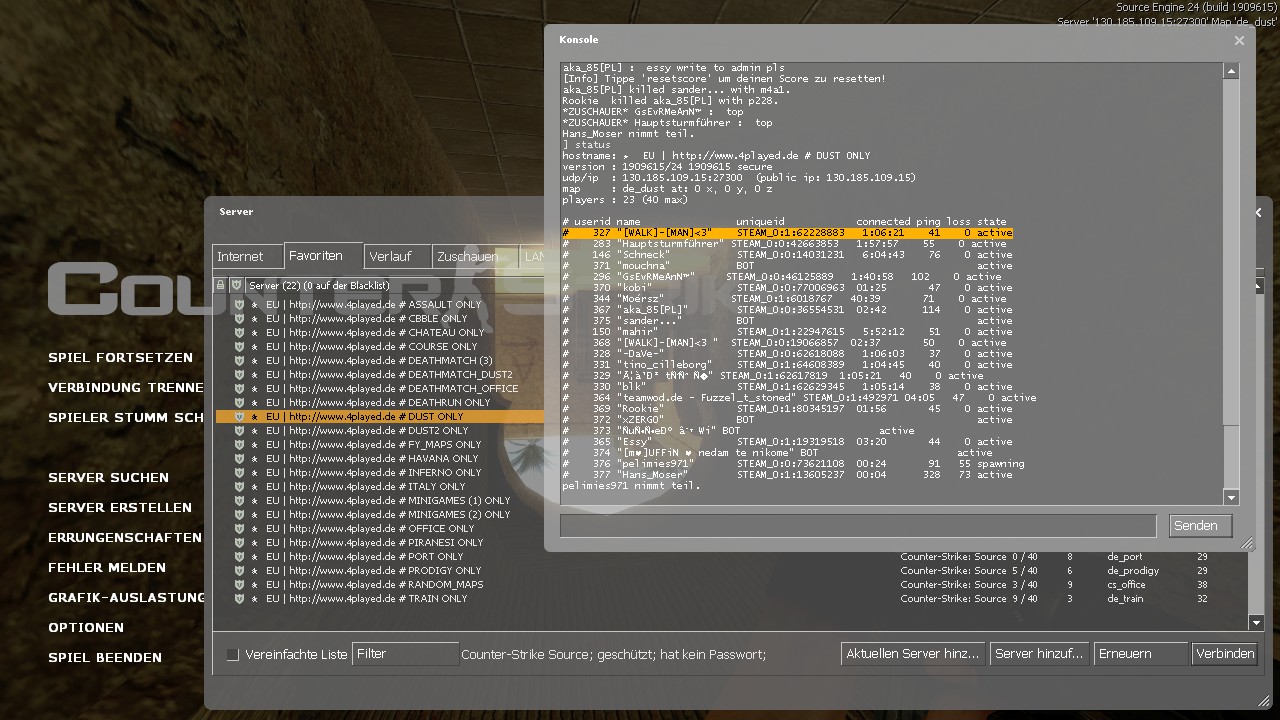The width and height of the screenshot is (1280, 720).
Task: Click the VAC shield column header icon
Action: 237,286
